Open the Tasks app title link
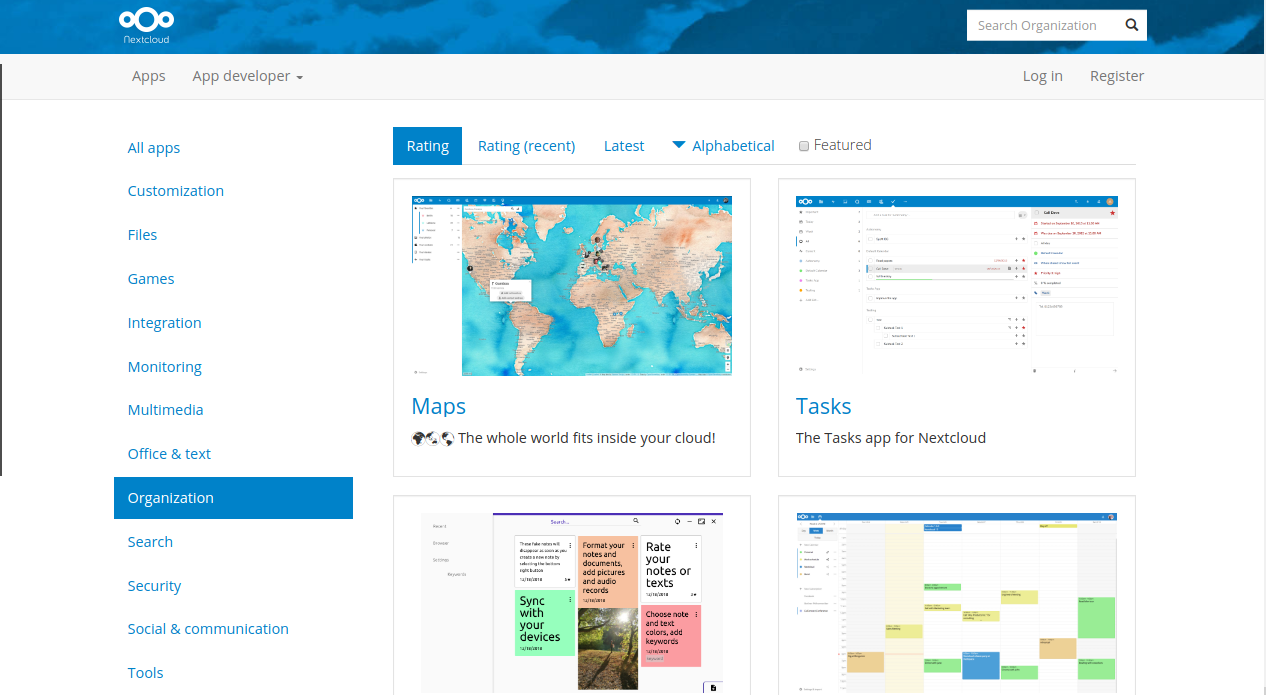Viewport: 1266px width, 695px height. (824, 406)
